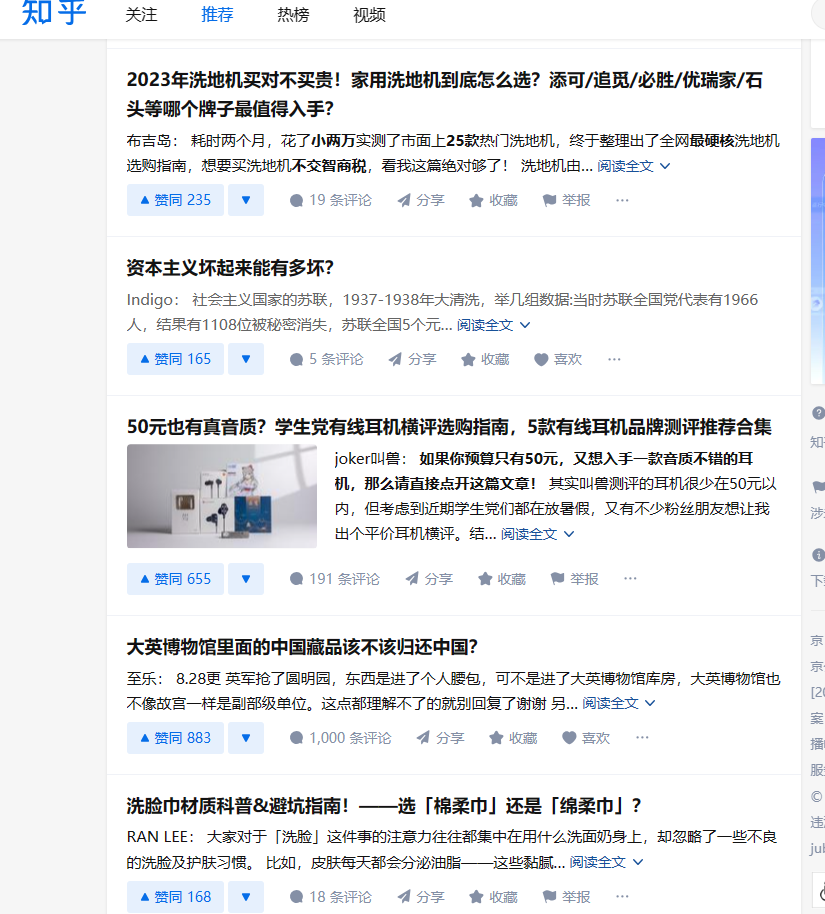Screen dimensions: 825x914
Task: Click 收藏 on the earphone article
Action: (x=501, y=579)
